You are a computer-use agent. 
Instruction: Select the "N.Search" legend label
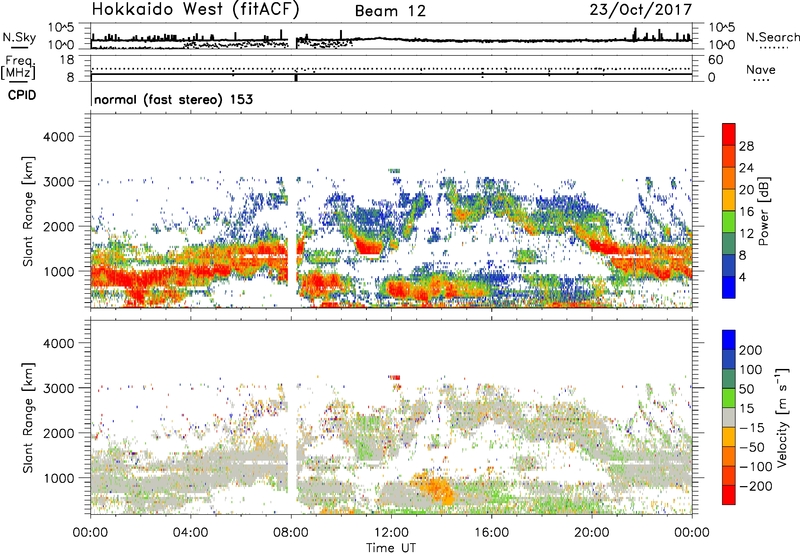click(x=773, y=37)
